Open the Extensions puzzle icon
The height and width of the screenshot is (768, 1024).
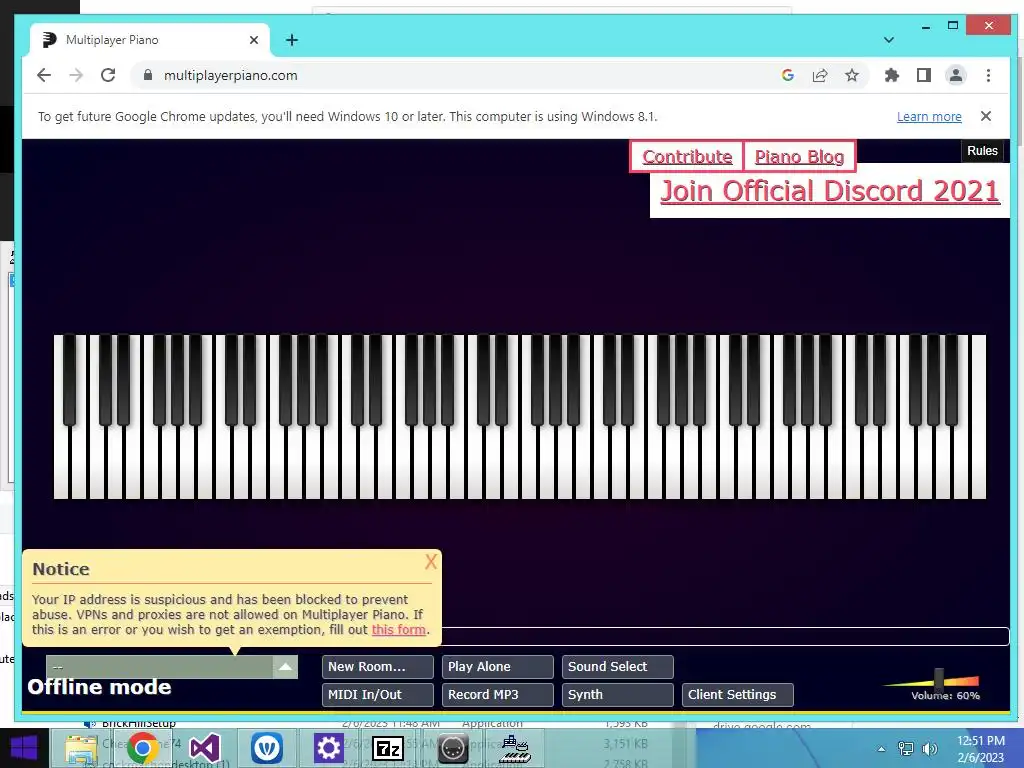tap(891, 75)
